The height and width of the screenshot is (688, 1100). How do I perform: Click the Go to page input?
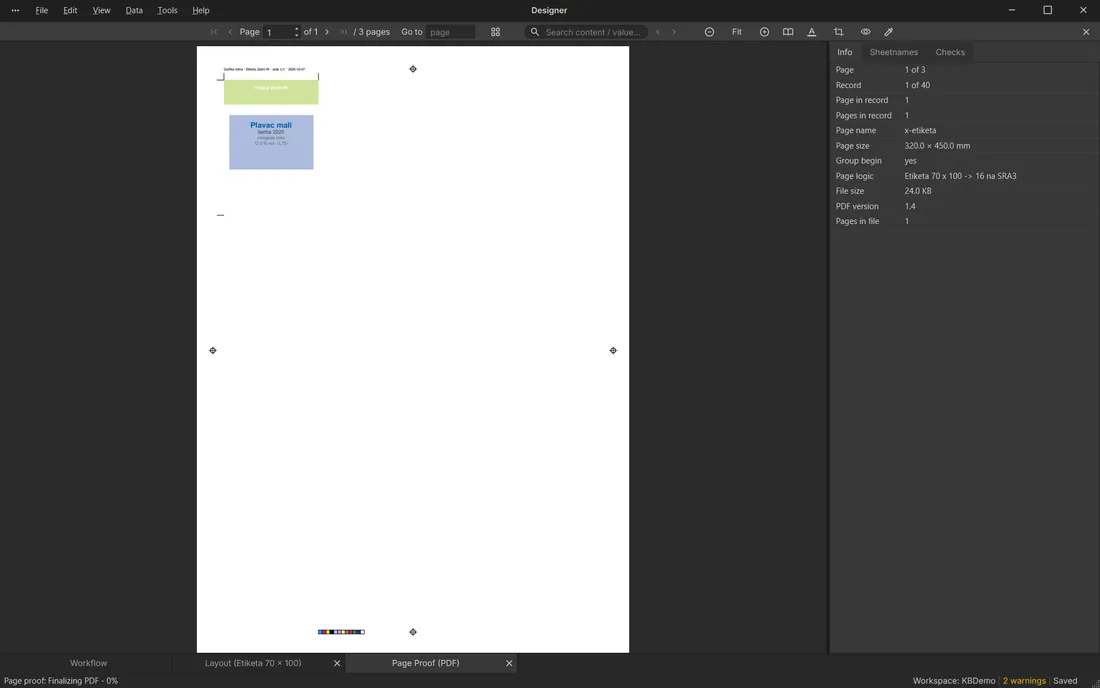coord(450,32)
